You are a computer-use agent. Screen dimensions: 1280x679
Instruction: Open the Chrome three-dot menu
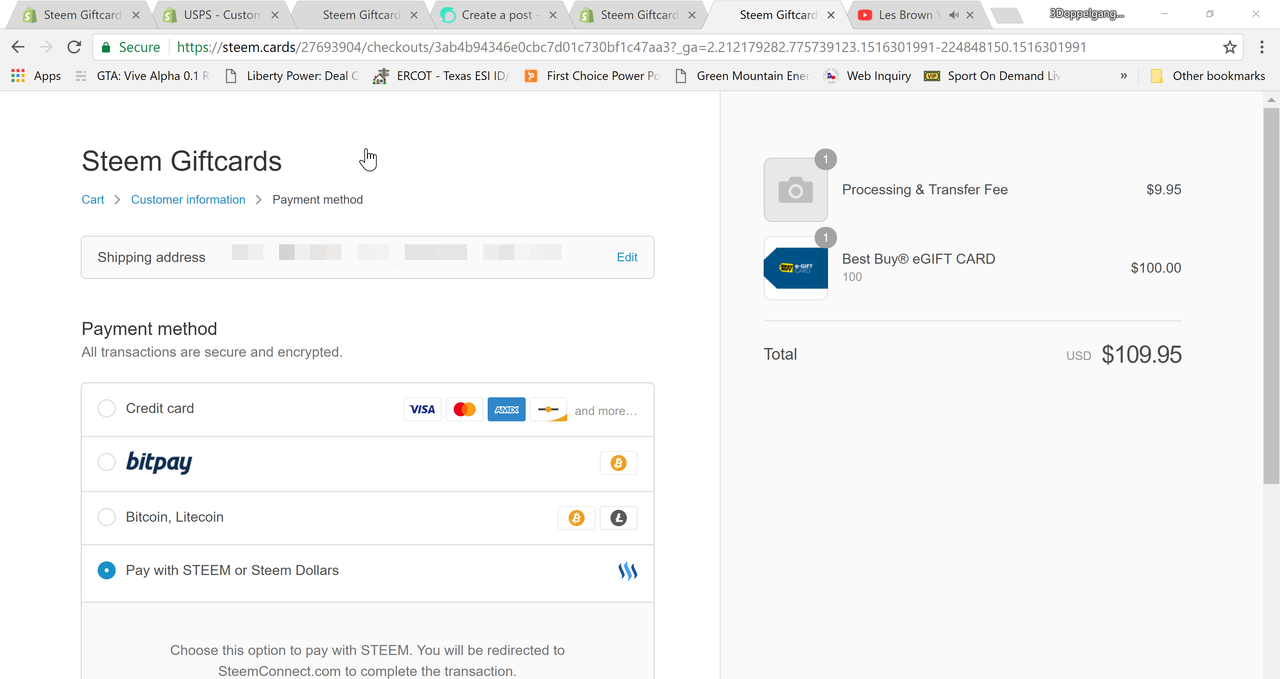coord(1263,47)
